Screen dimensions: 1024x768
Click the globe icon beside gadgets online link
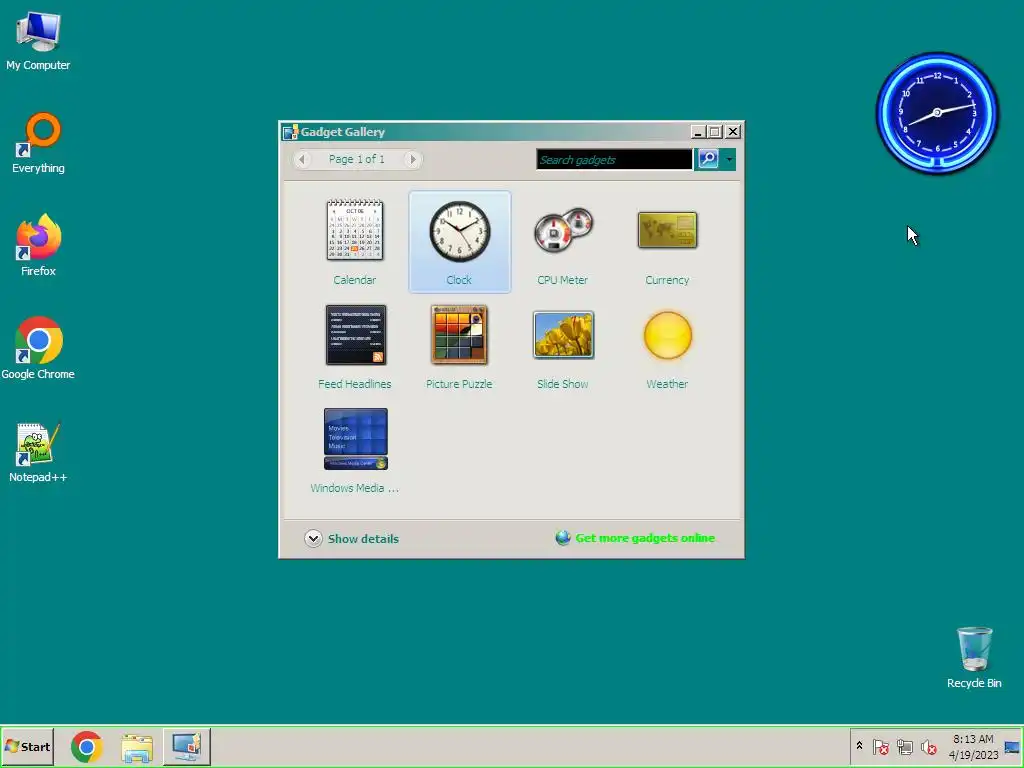(563, 537)
